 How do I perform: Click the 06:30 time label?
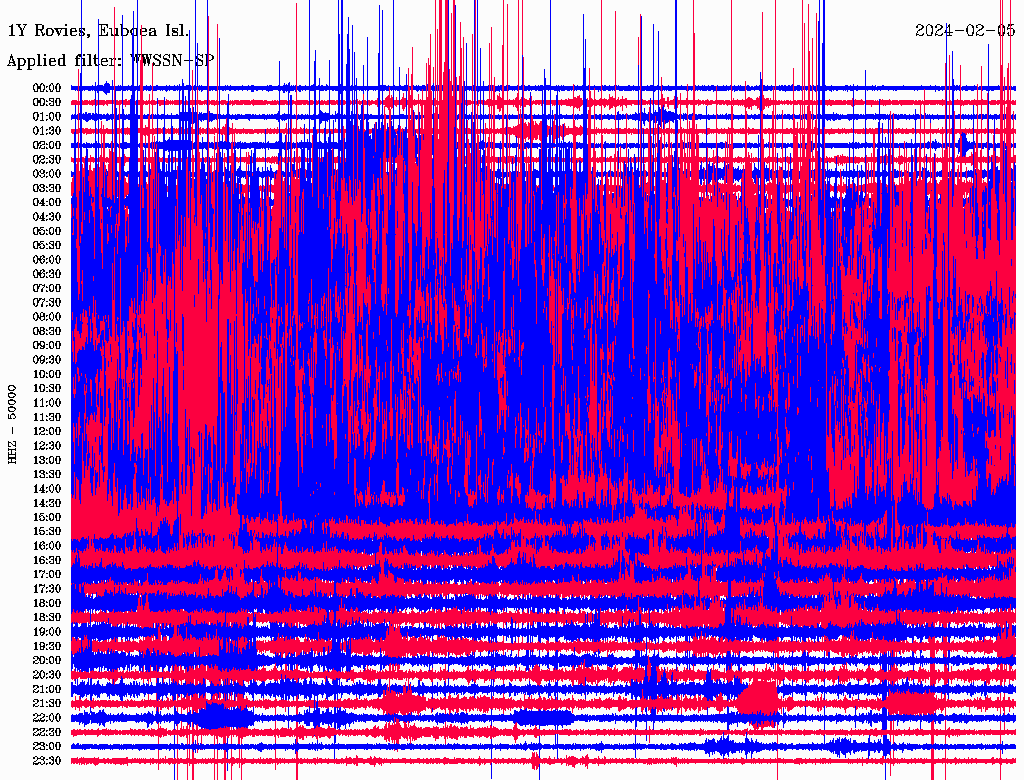[x=47, y=274]
